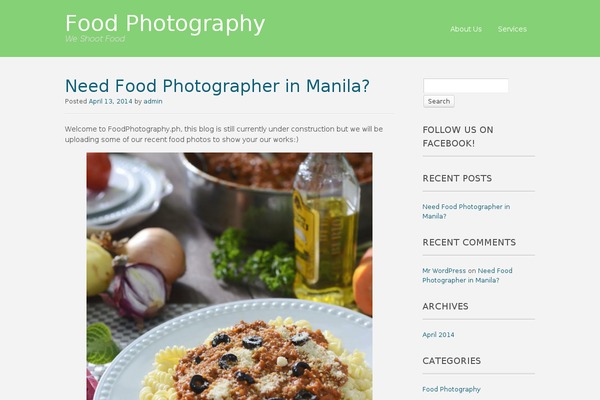Click the Follow Us On Facebook heading
This screenshot has width=600, height=400.
click(458, 137)
